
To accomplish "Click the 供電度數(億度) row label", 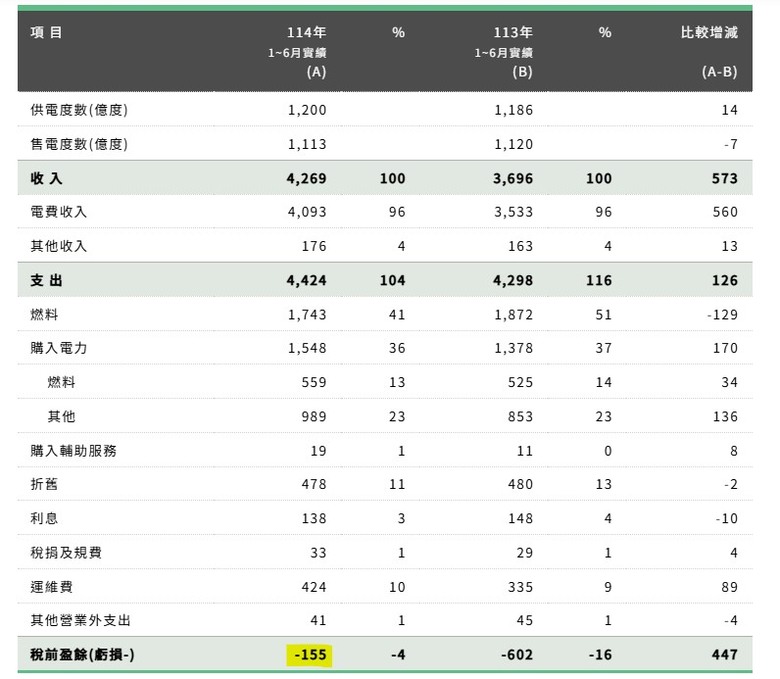I will 79,110.
